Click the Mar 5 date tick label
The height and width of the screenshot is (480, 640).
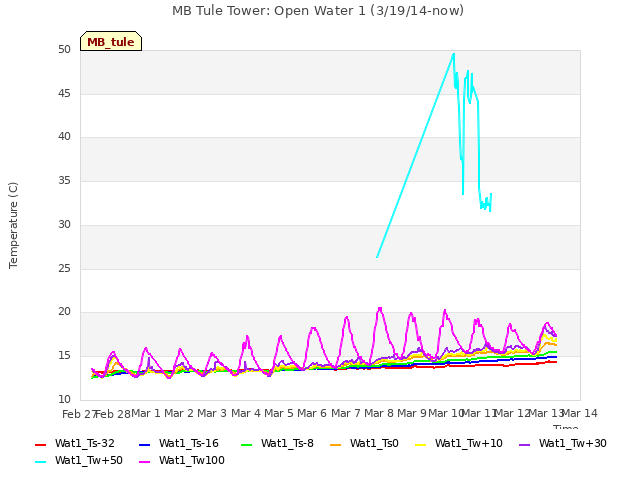coord(279,413)
